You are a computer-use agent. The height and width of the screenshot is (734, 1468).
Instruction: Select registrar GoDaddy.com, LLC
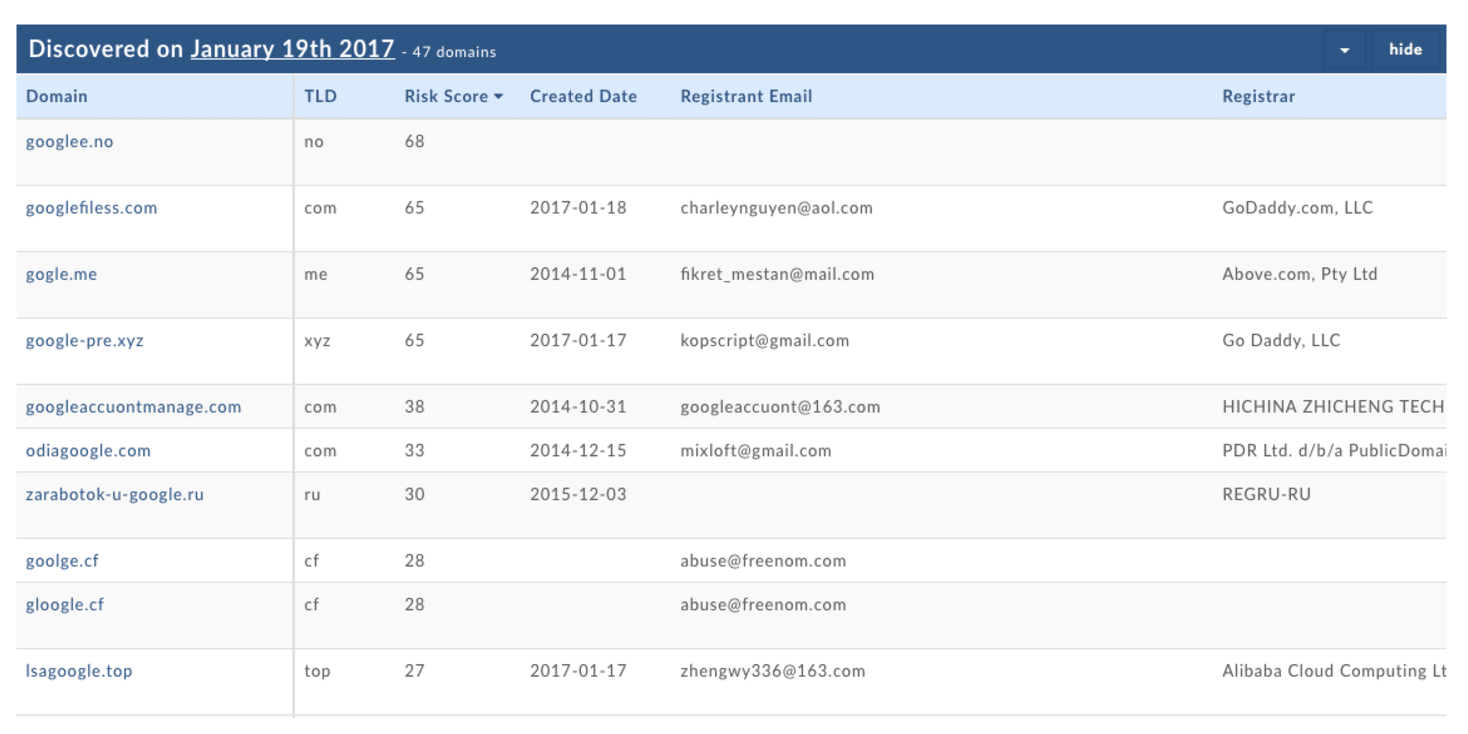(1297, 208)
